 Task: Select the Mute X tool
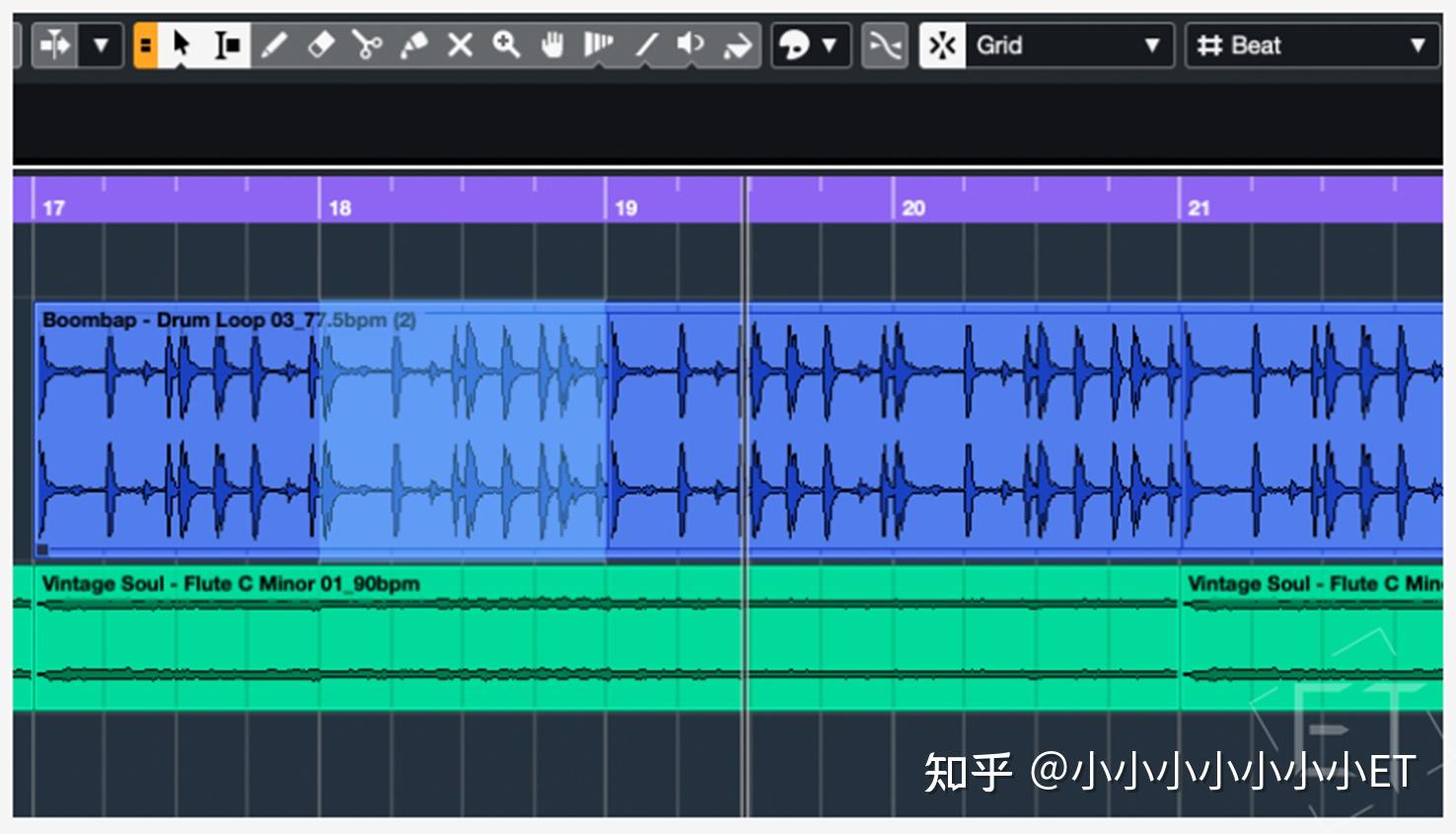[x=460, y=44]
